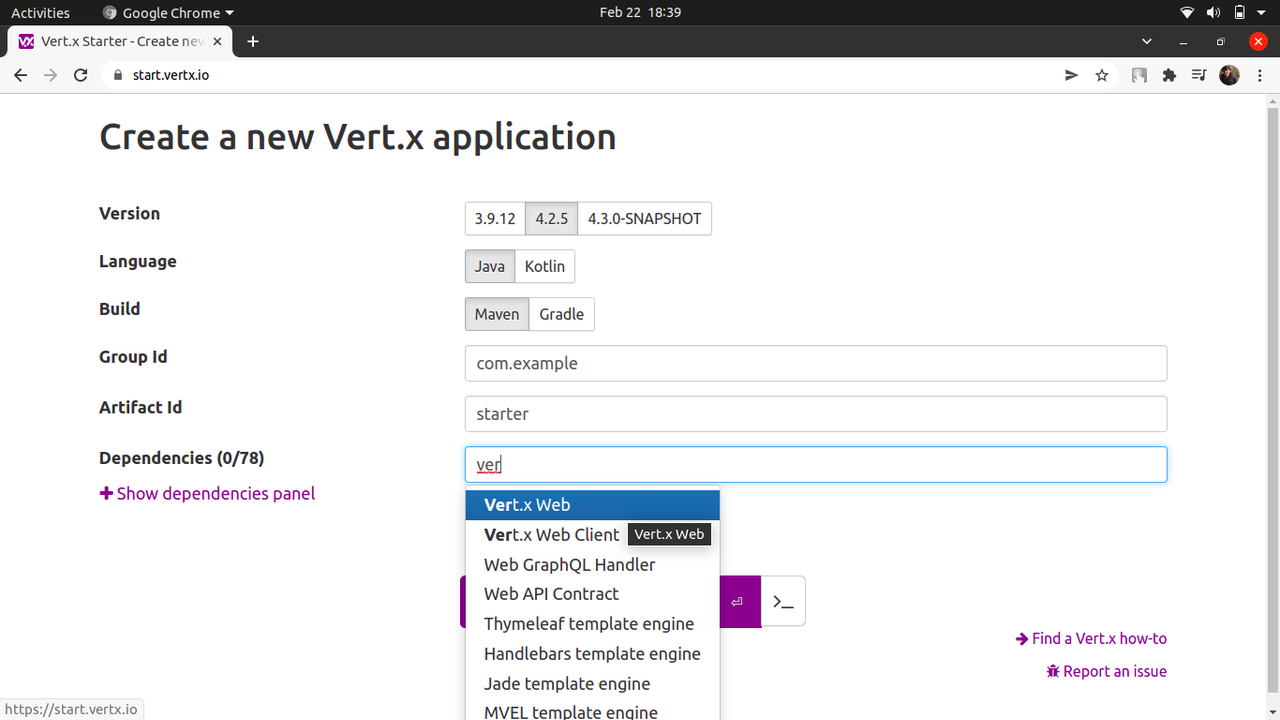Click the Chrome profile avatar
Screen dimensions: 1280x720
click(x=1229, y=74)
